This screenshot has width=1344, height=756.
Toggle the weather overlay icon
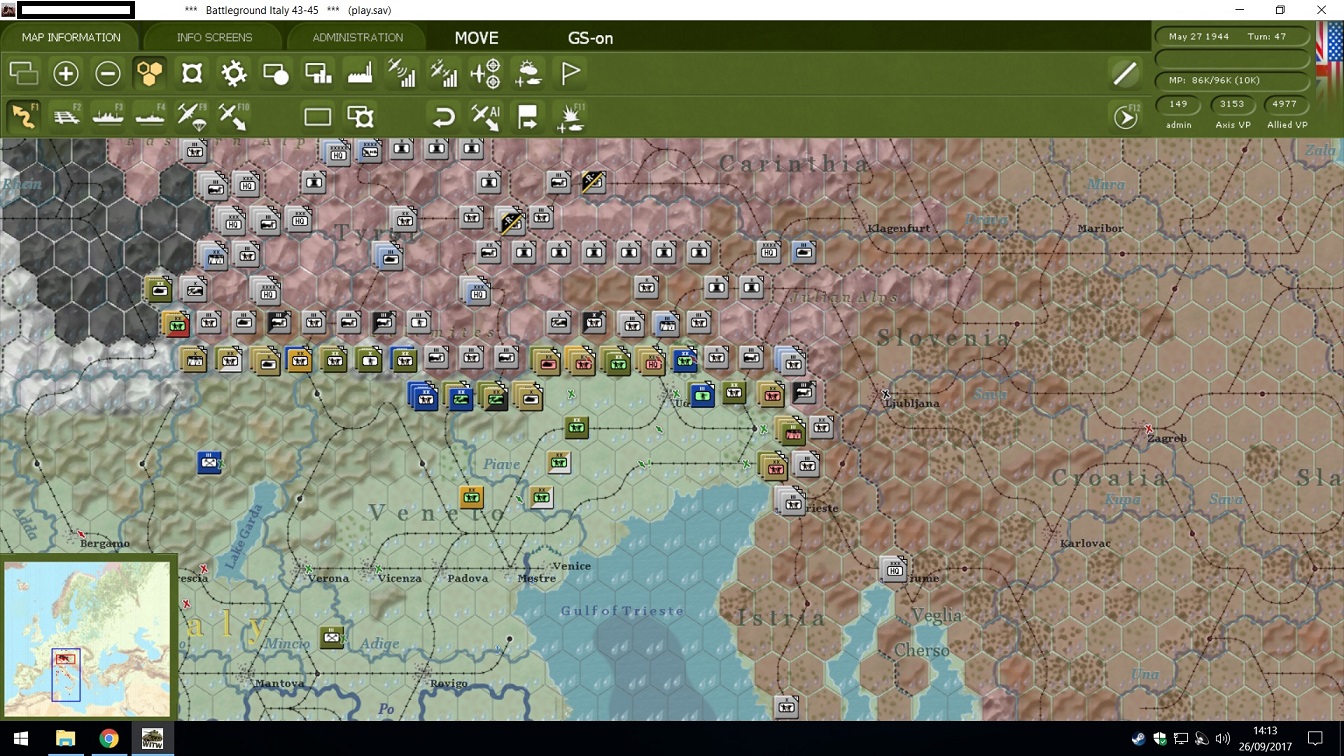pos(528,73)
